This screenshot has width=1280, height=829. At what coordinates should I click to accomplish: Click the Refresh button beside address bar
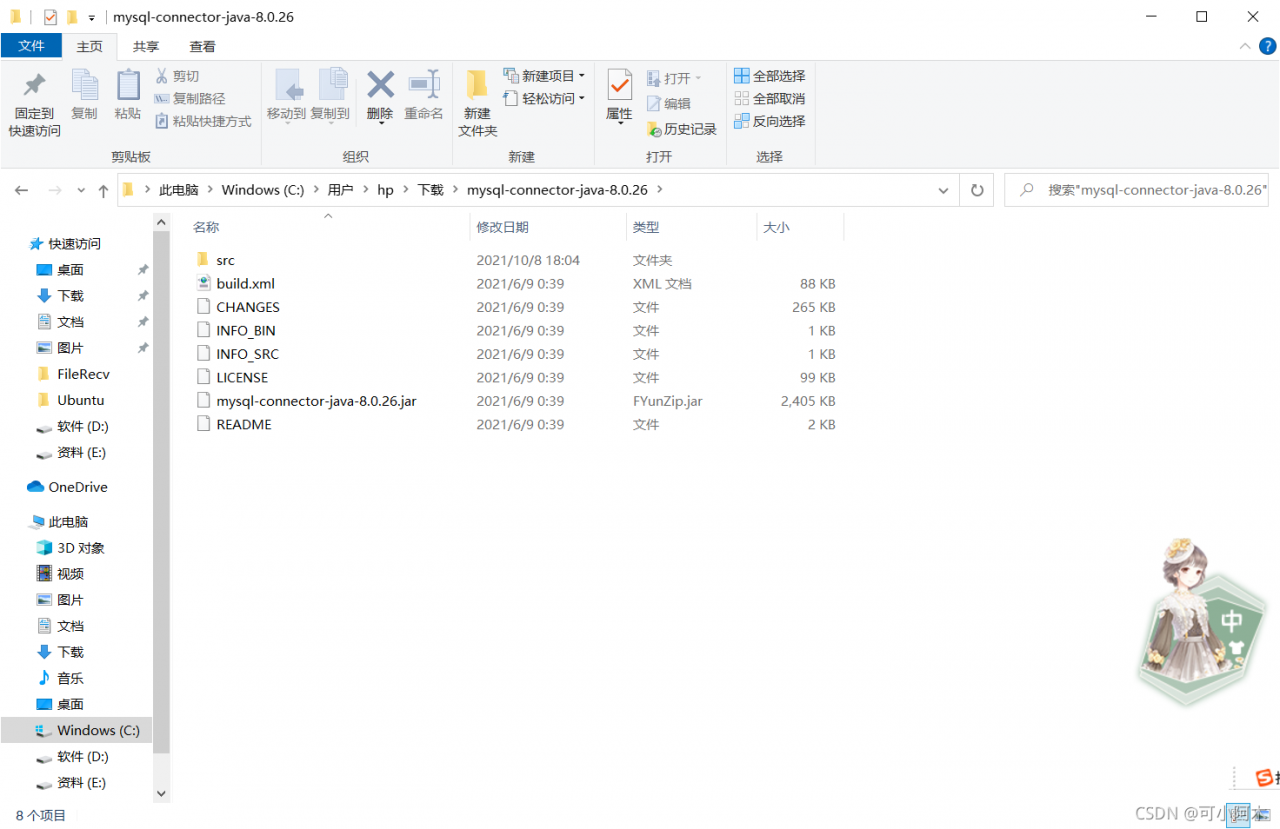click(977, 190)
